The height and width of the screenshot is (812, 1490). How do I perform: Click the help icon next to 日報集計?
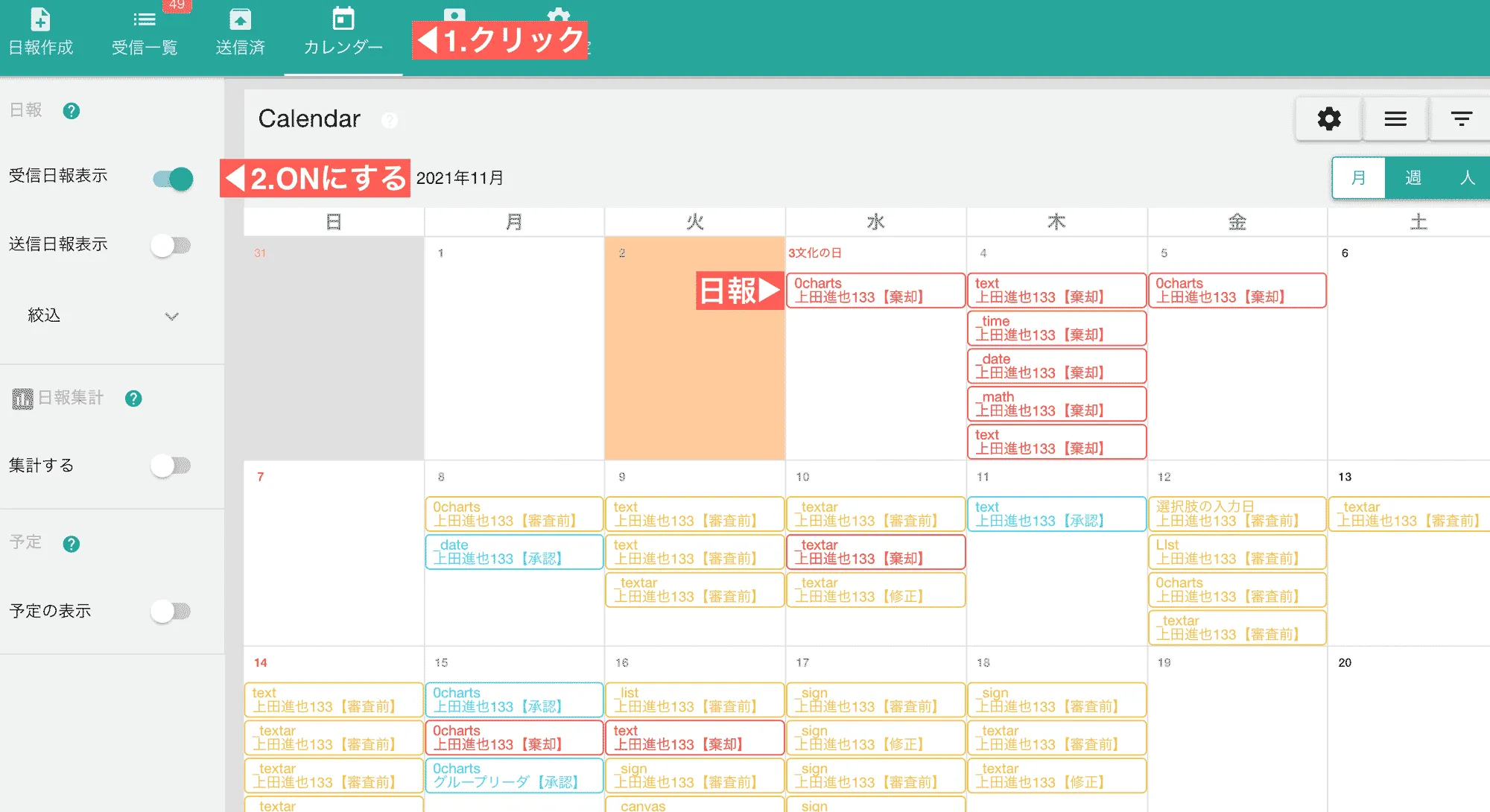point(133,398)
